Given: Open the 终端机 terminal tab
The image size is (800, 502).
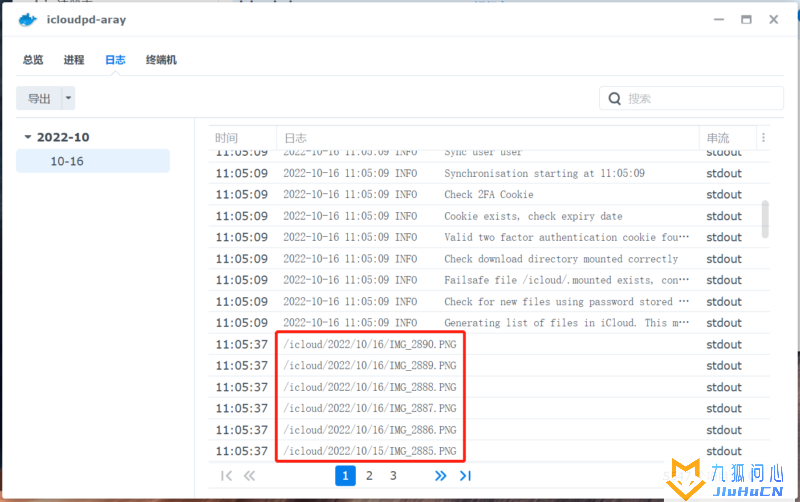Looking at the screenshot, I should click(161, 60).
